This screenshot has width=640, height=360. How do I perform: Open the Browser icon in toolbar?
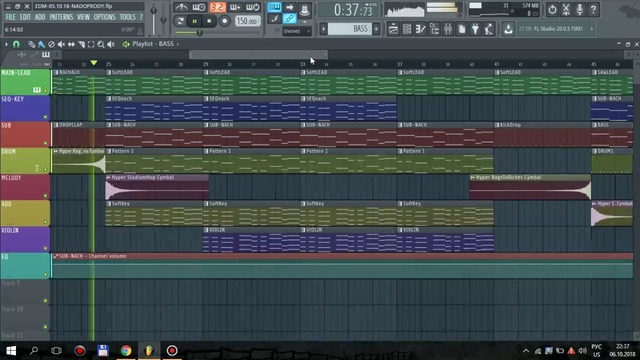(434, 29)
